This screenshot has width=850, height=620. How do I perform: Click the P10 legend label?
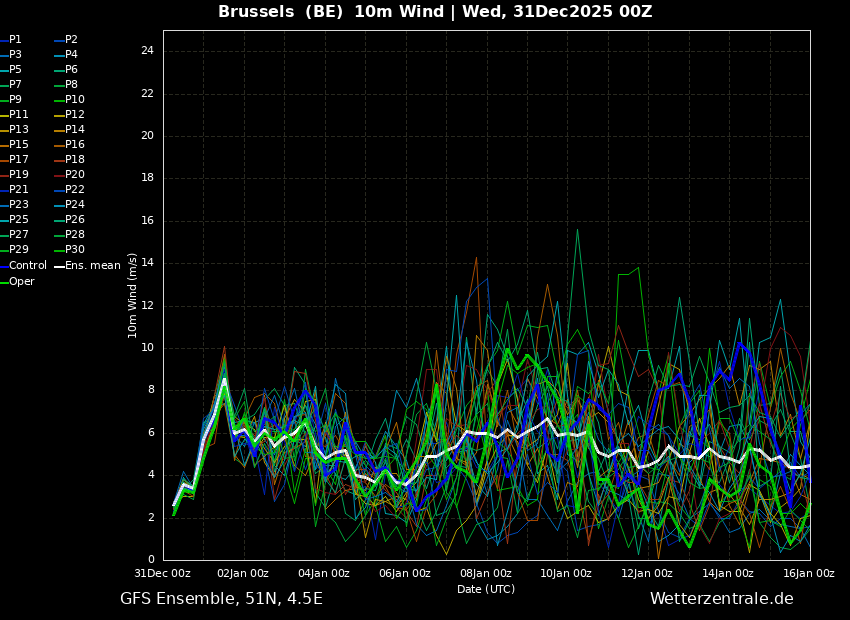pos(75,100)
